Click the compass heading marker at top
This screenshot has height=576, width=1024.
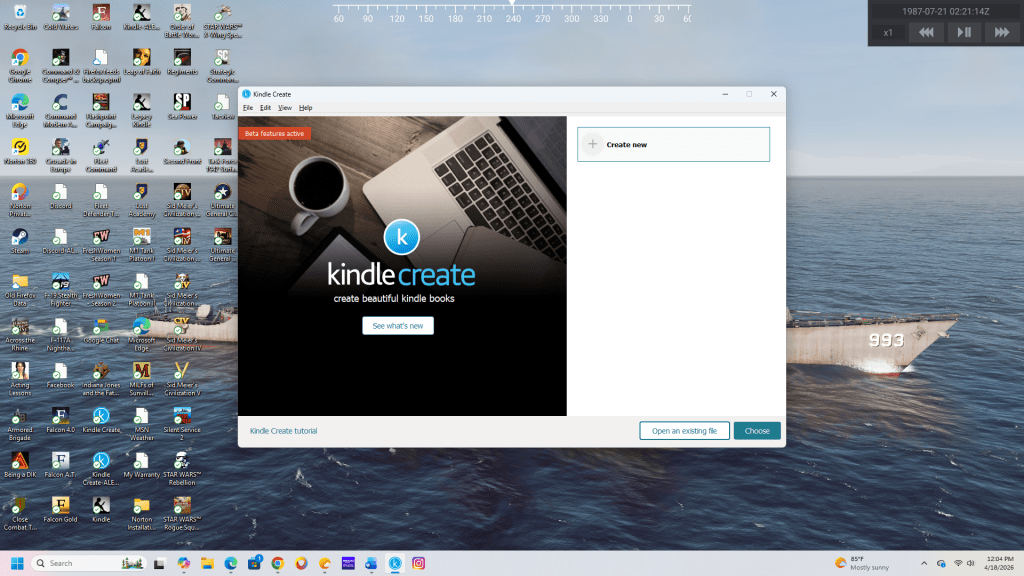[x=513, y=4]
